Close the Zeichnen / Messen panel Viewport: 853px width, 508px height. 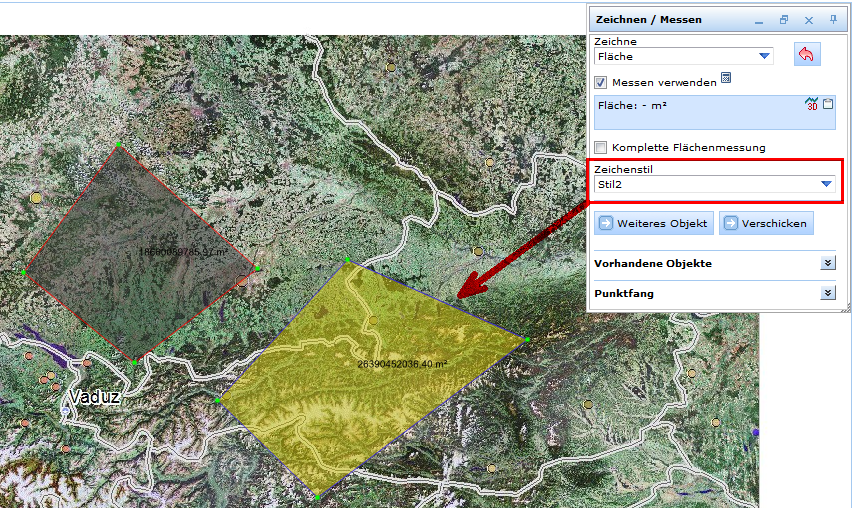pyautogui.click(x=809, y=19)
